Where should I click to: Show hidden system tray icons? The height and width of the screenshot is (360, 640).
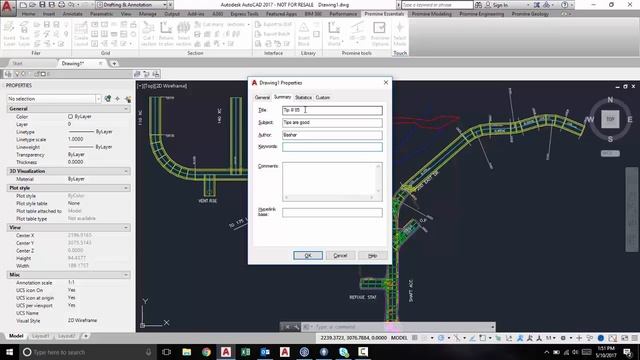547,352
